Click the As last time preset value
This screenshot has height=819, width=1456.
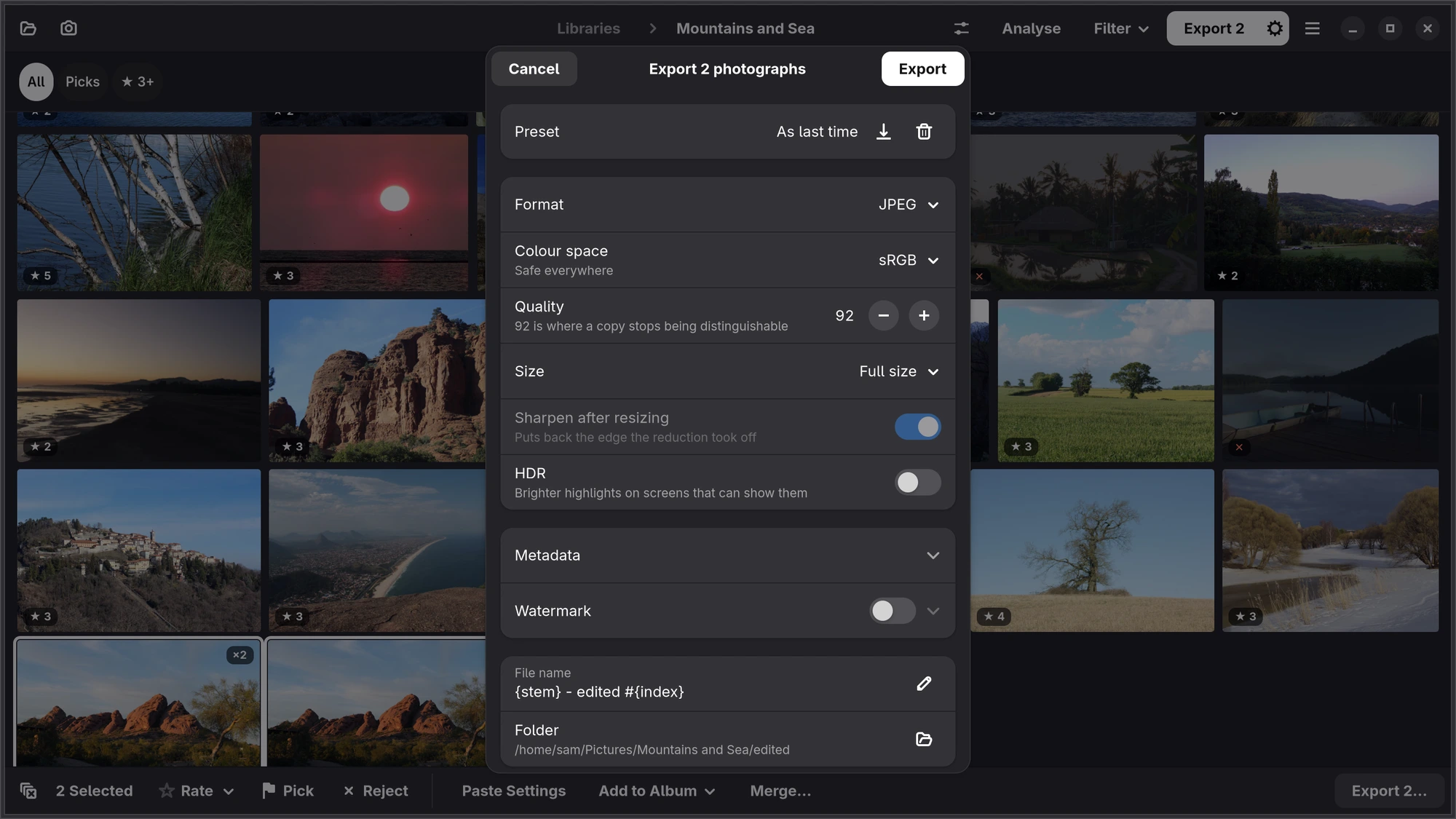click(x=817, y=132)
